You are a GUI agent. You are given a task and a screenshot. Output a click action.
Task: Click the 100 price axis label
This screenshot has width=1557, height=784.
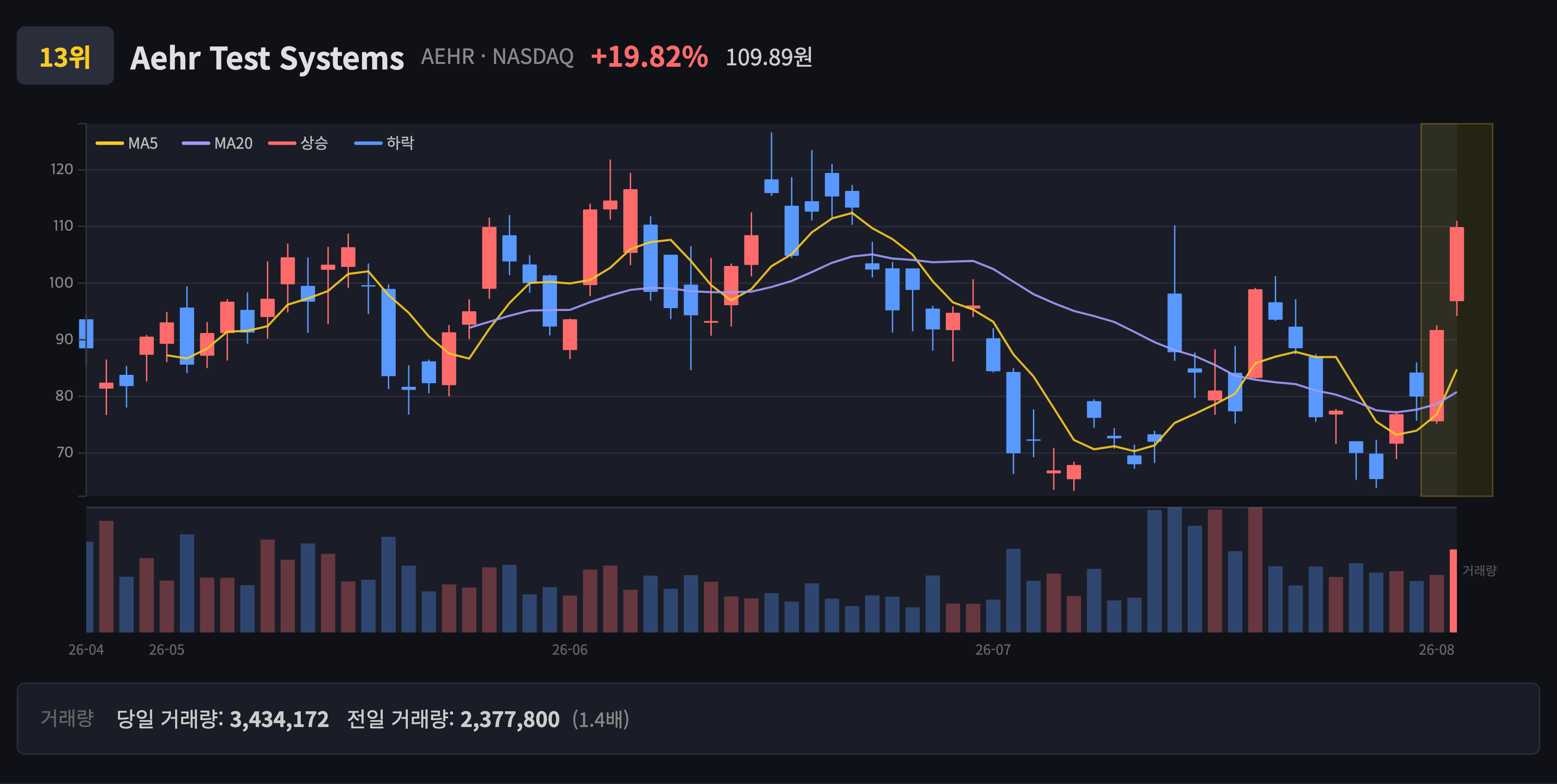coord(61,283)
